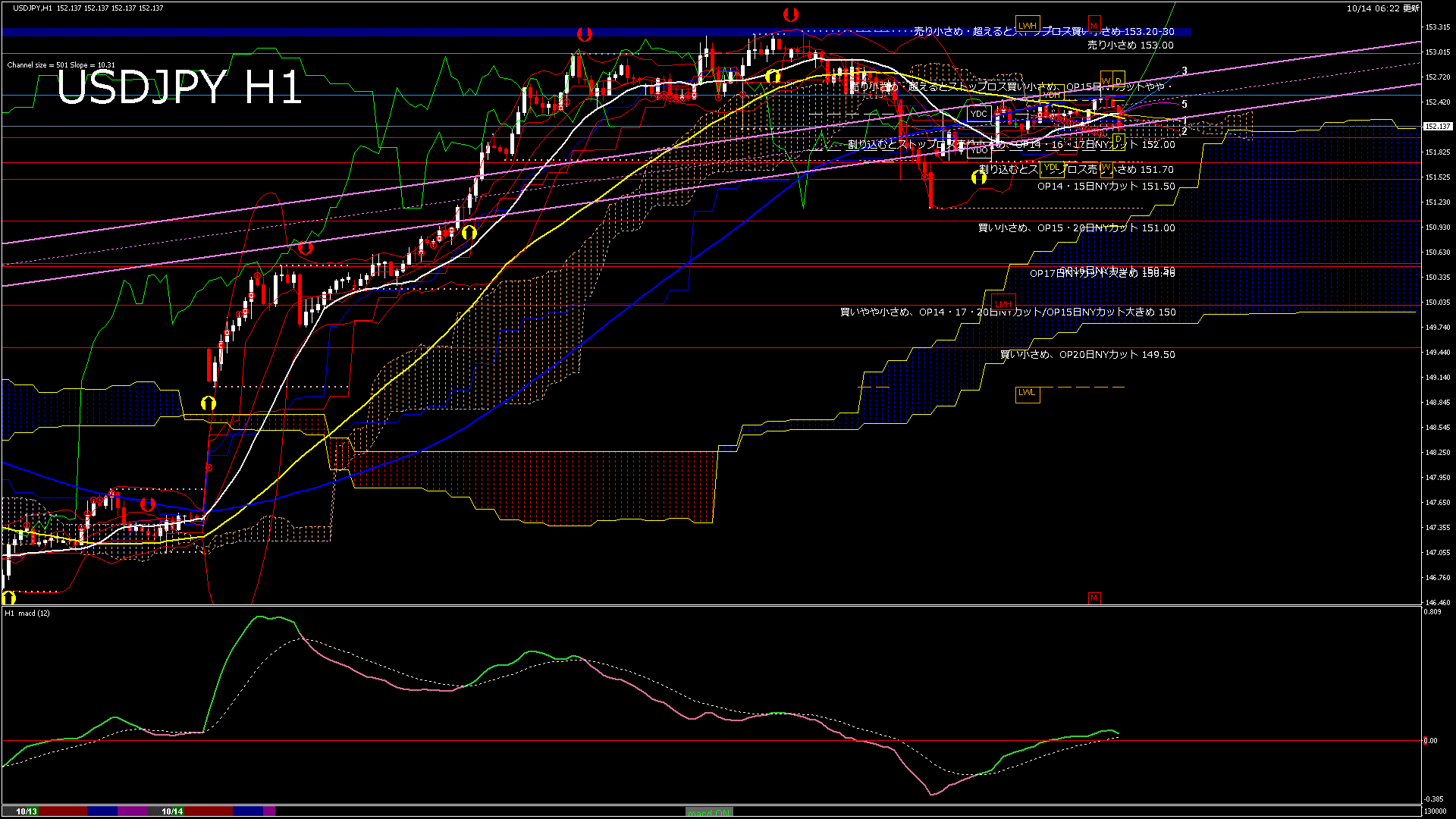Click the current price tag 152.137
The image size is (1456, 819).
point(1438,127)
